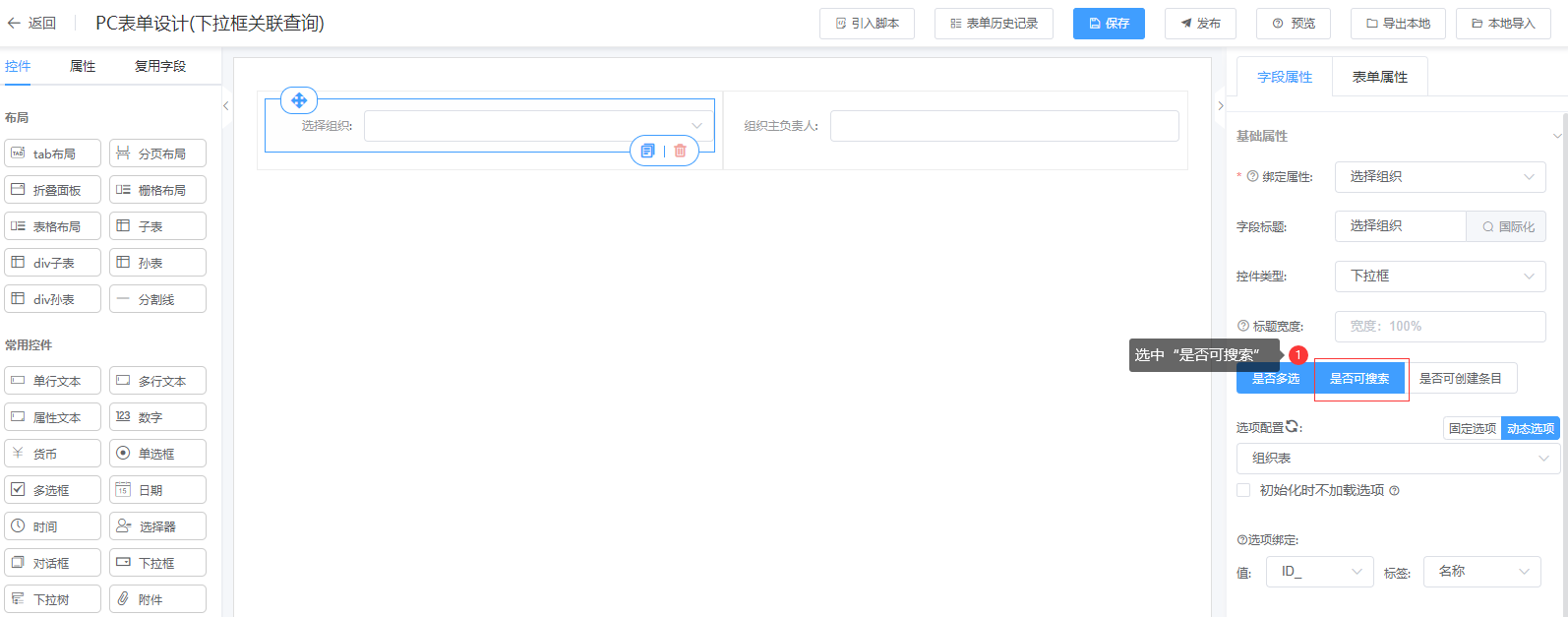Add a tab布局 control
Viewport: 1568px width, 617px height.
point(53,154)
